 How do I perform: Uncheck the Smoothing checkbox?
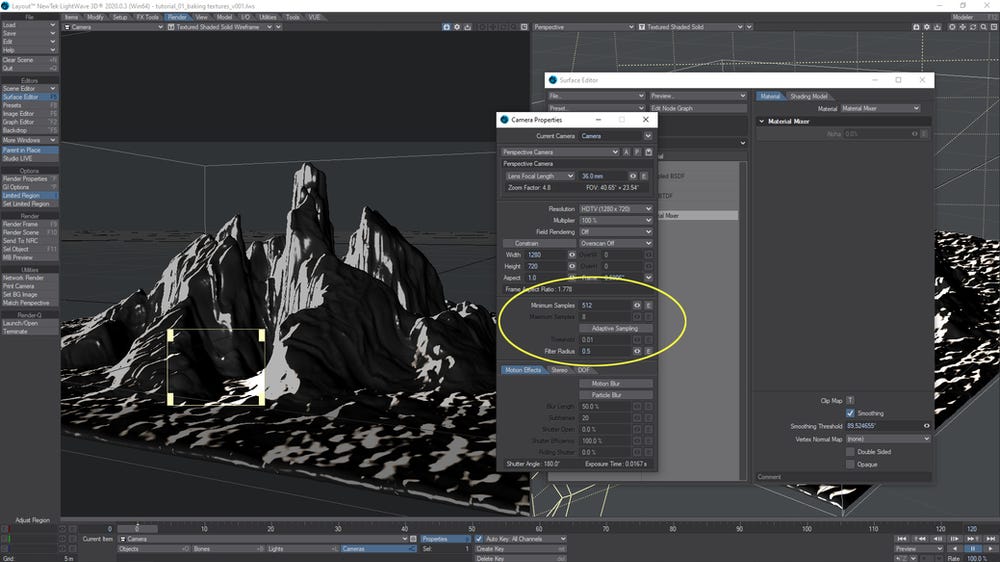(850, 413)
